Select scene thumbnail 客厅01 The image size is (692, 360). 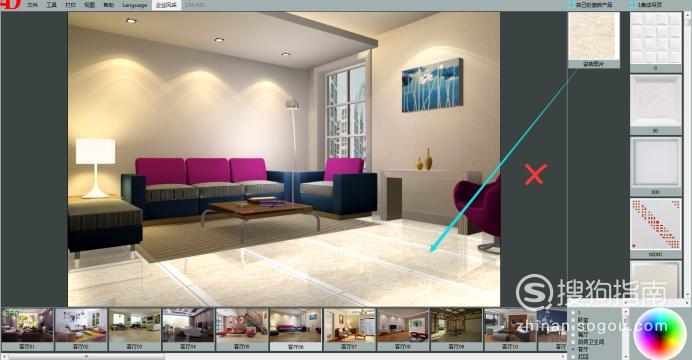27,329
